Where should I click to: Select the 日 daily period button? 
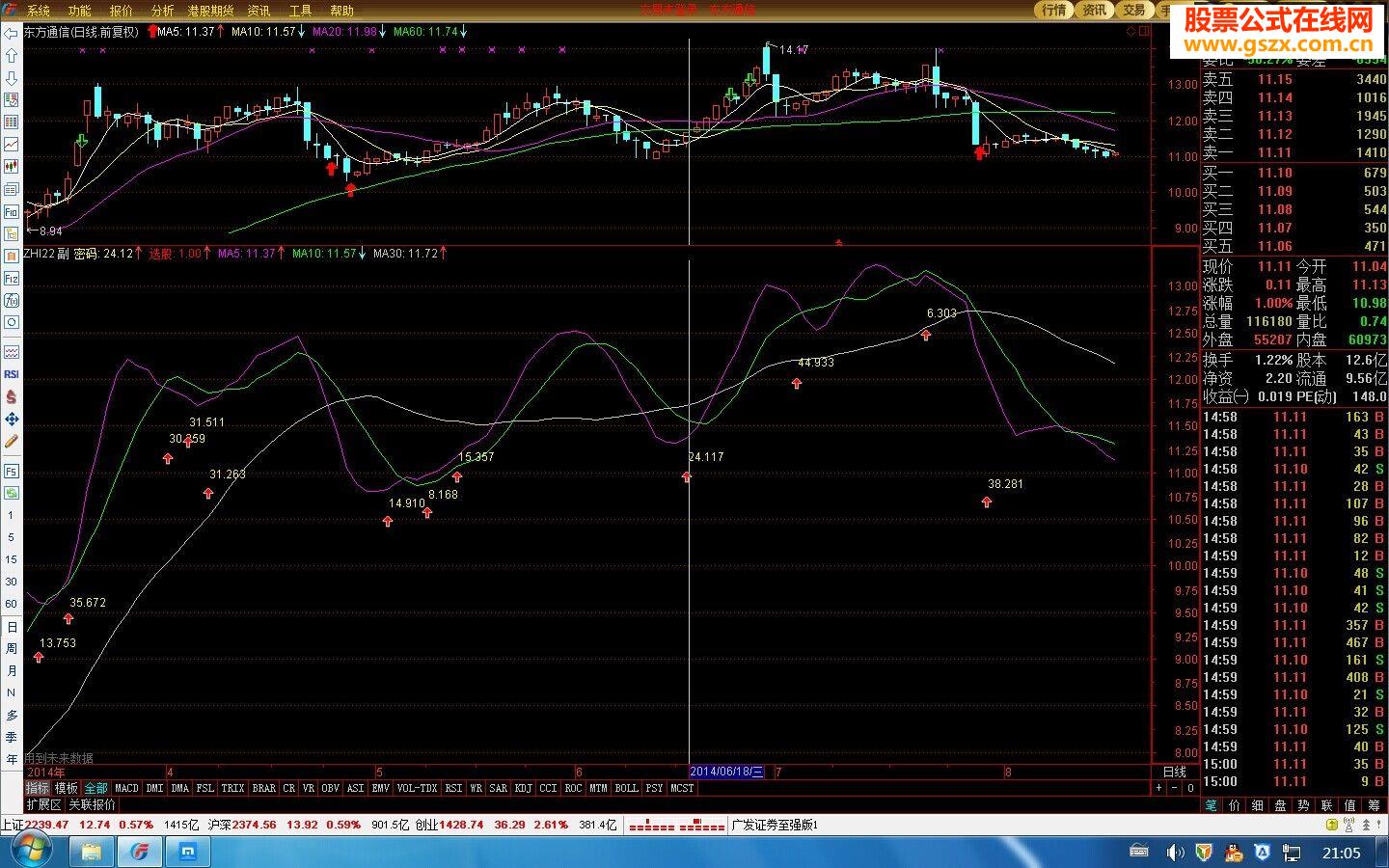pos(12,627)
